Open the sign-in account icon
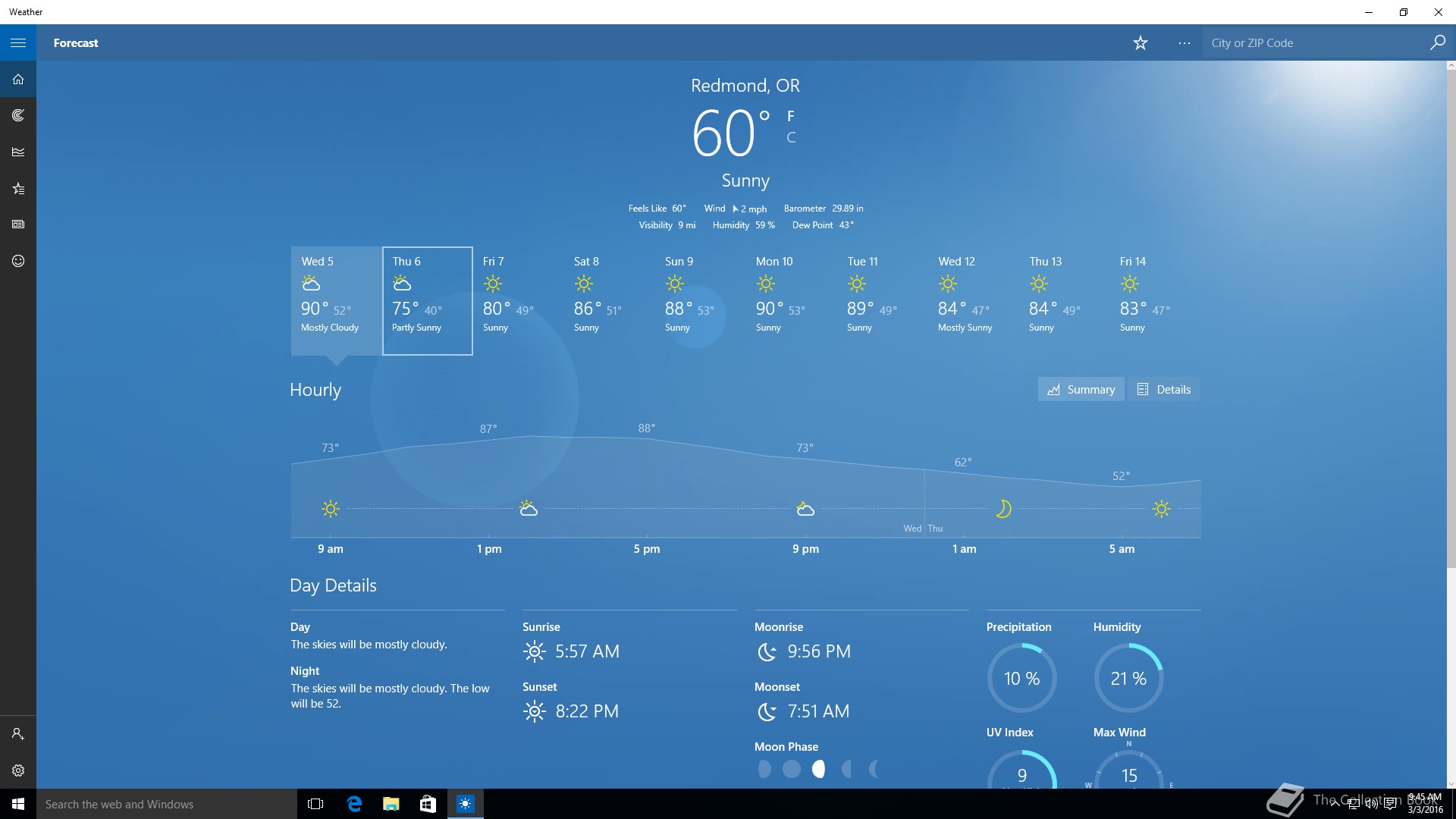The height and width of the screenshot is (819, 1456). tap(18, 734)
